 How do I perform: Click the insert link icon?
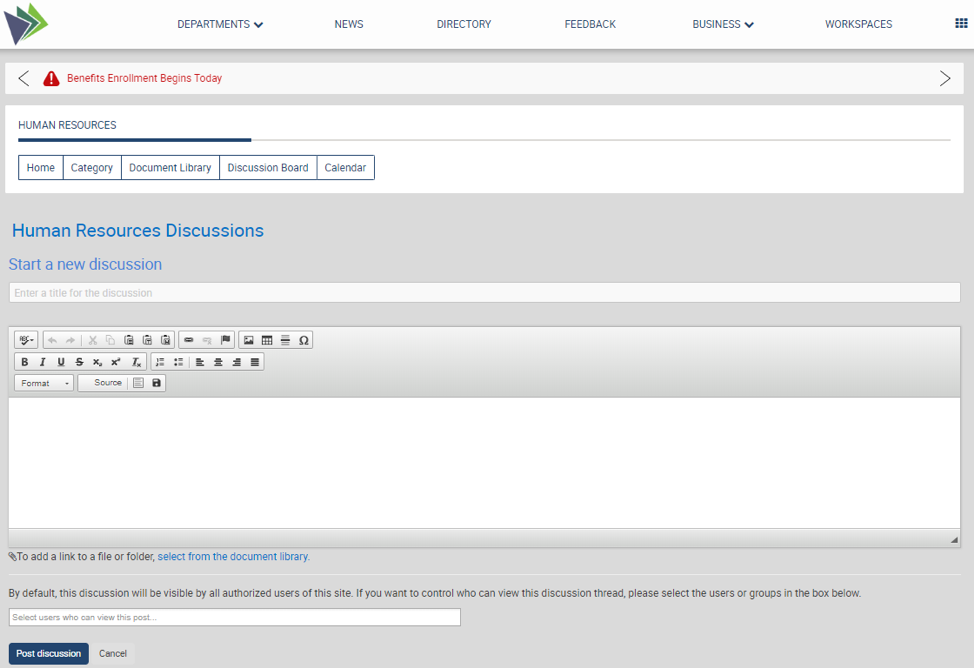[x=188, y=340]
